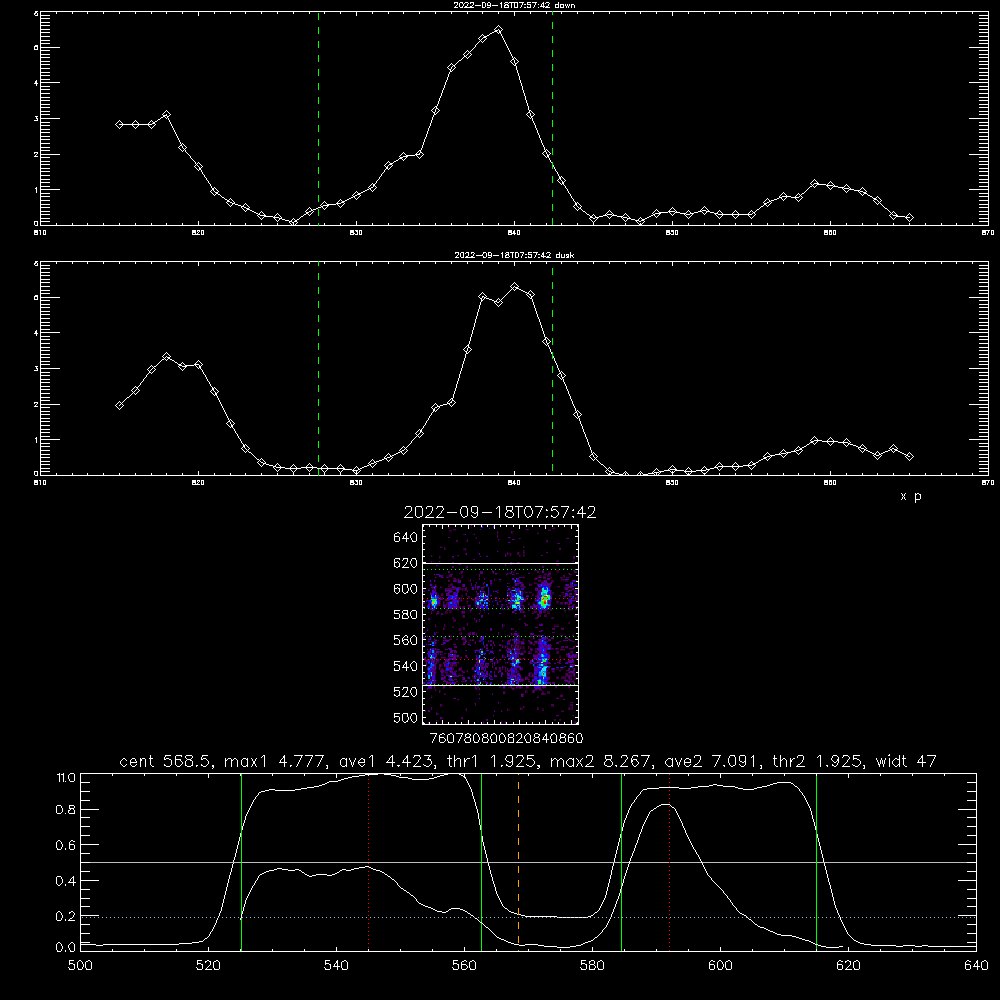Click the 'x p' axis label
Viewport: 1000px width, 1000px height.
point(911,496)
